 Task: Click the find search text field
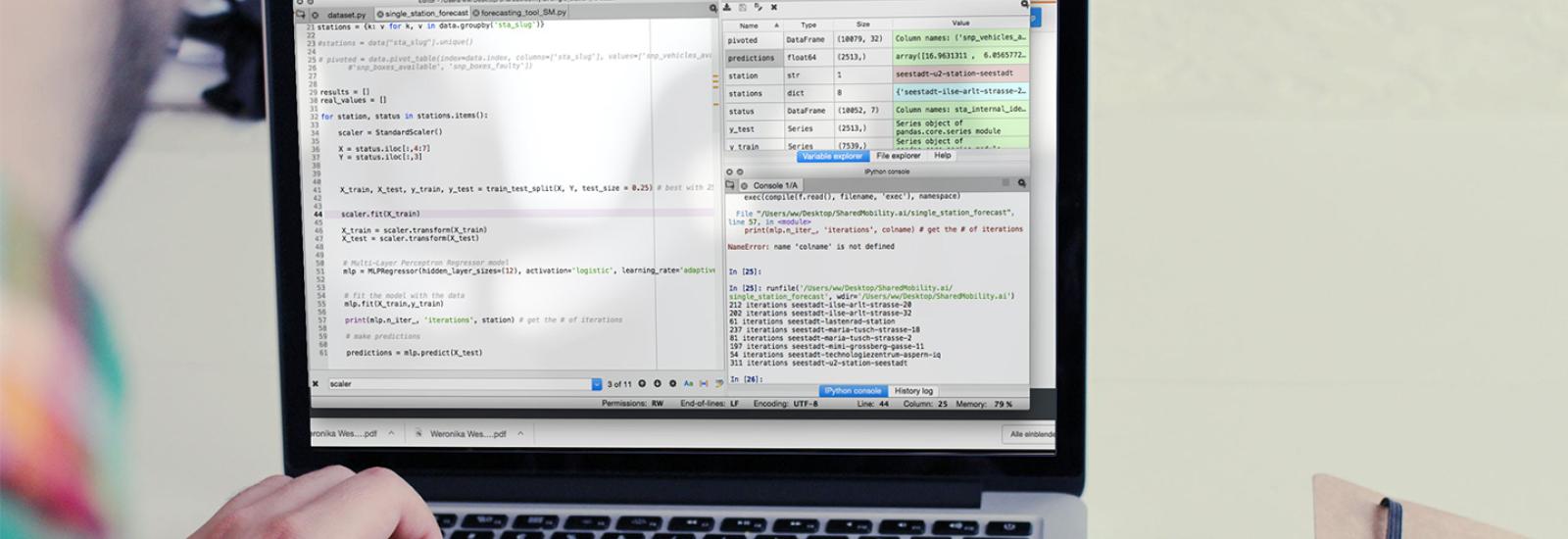click(459, 384)
